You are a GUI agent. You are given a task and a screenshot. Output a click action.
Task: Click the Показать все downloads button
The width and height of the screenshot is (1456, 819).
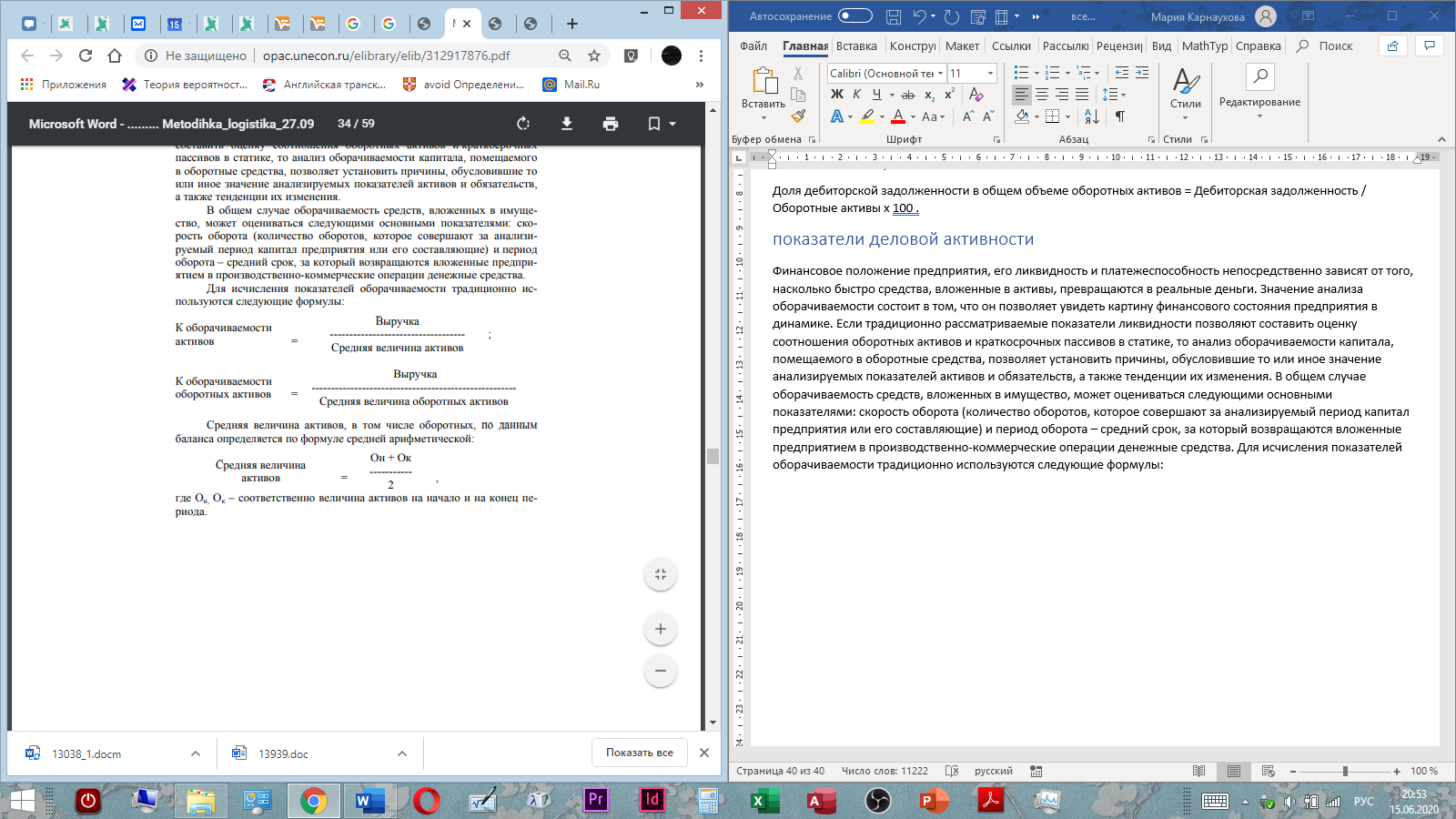coord(640,753)
